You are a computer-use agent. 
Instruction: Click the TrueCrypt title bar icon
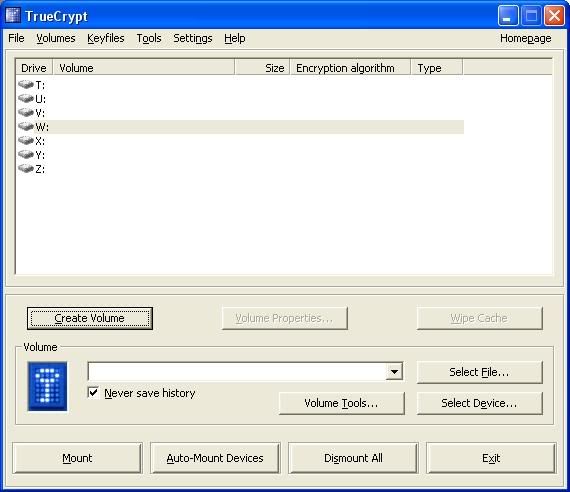(13, 15)
